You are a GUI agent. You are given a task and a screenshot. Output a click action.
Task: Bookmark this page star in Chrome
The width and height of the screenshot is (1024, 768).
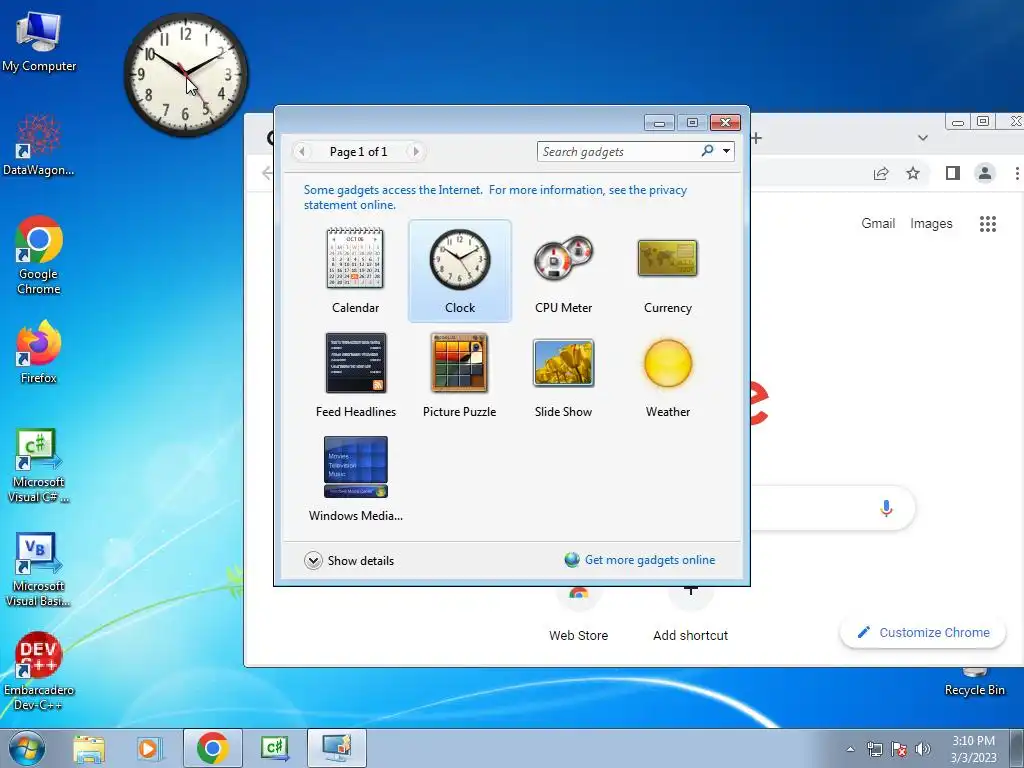tap(913, 173)
